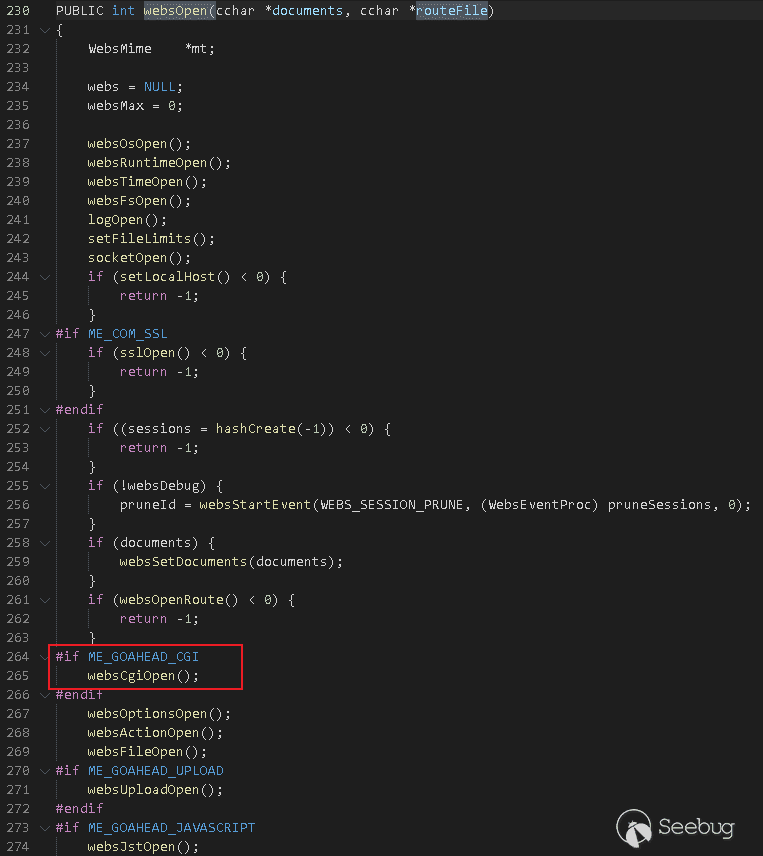The image size is (763, 856).
Task: Collapse the function body fold at line 231
Action: point(45,31)
